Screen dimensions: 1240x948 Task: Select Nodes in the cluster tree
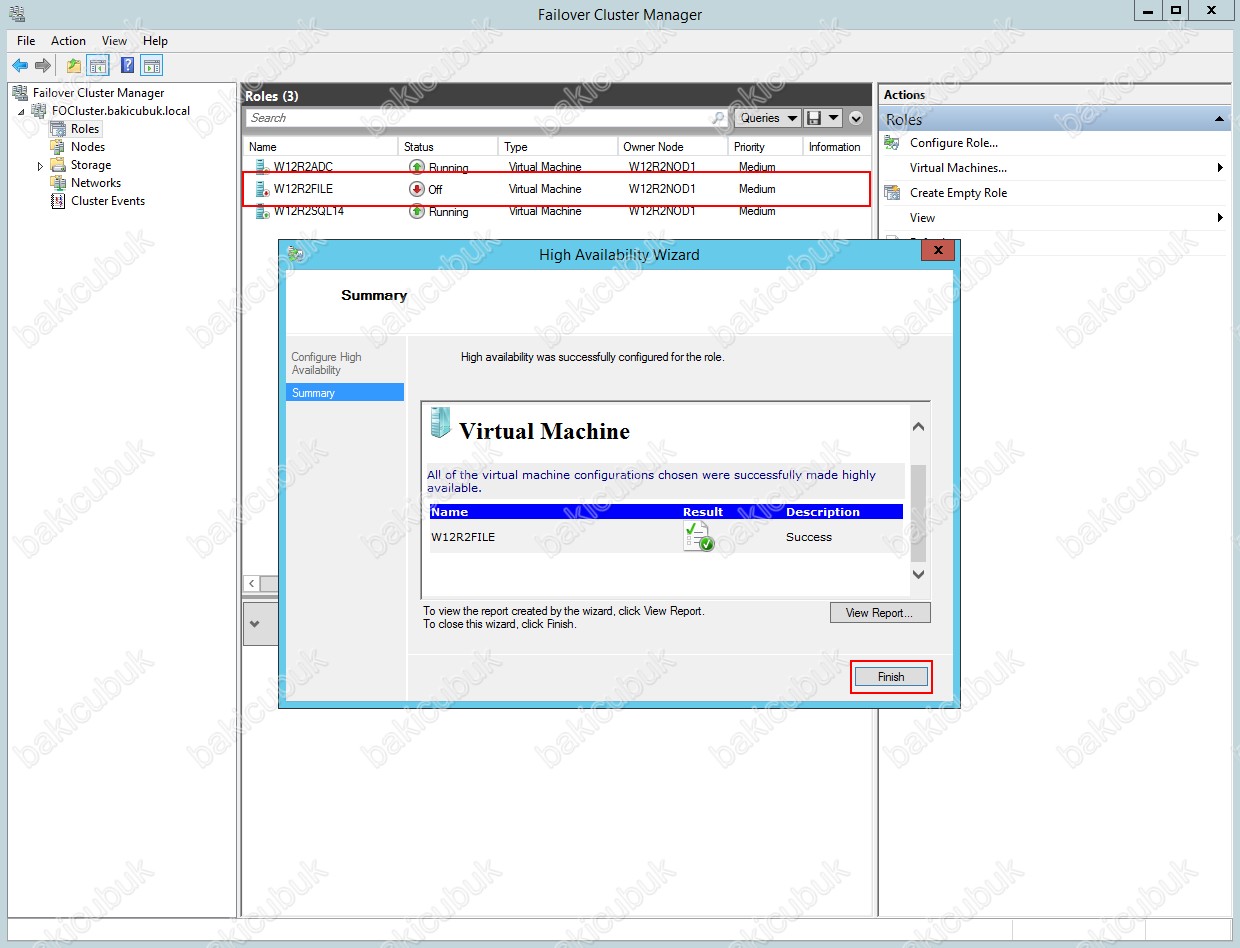[x=87, y=147]
